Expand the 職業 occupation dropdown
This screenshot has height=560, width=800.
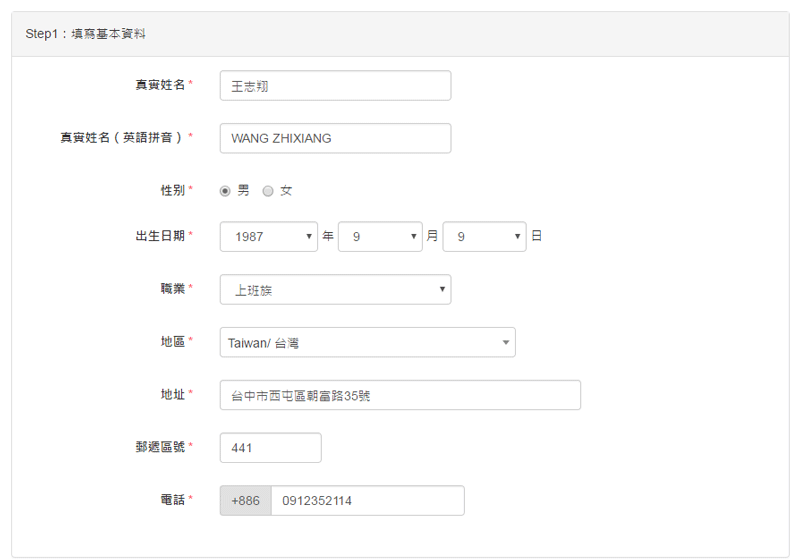335,290
